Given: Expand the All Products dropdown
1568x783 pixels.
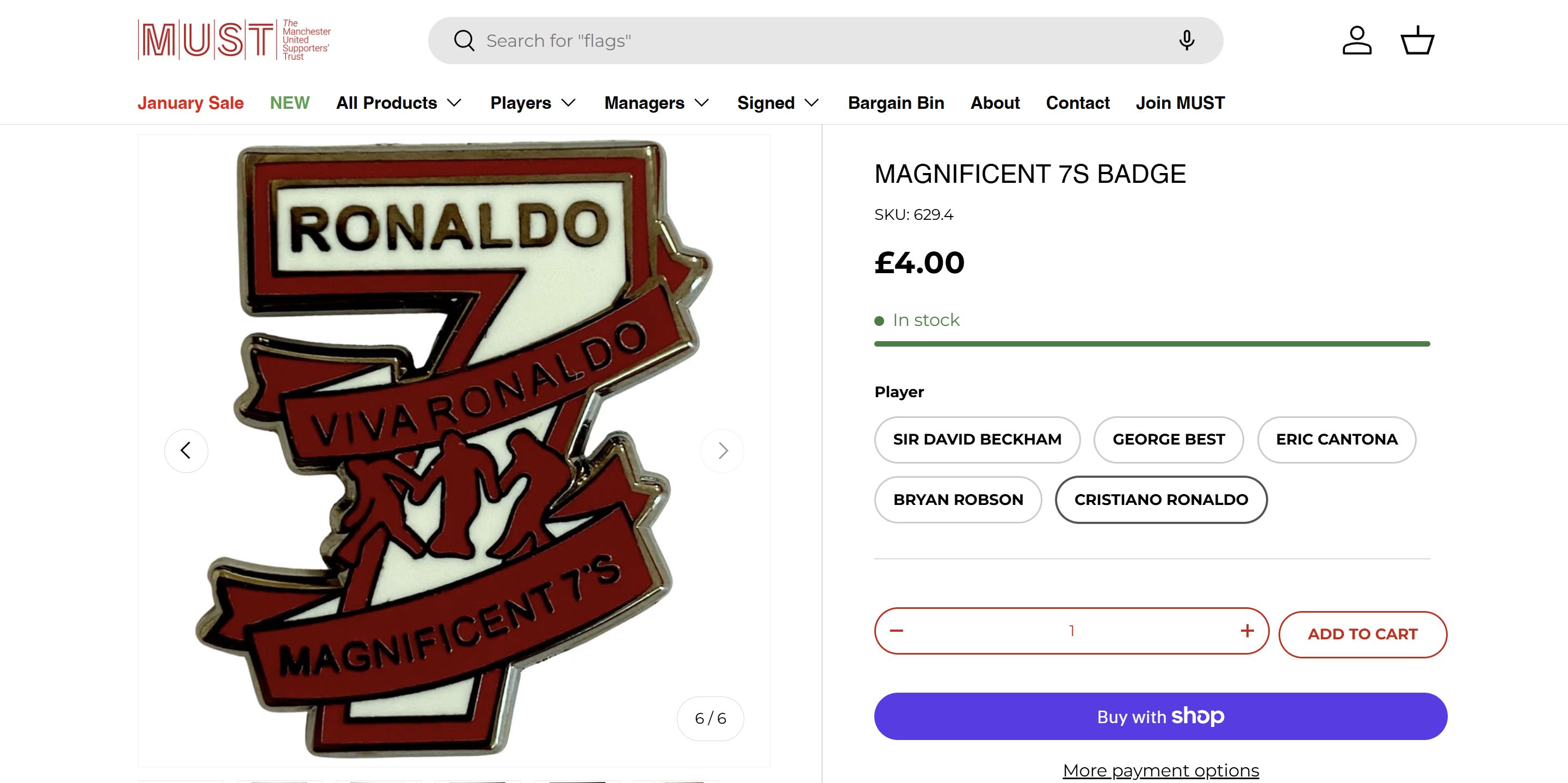Looking at the screenshot, I should click(399, 103).
